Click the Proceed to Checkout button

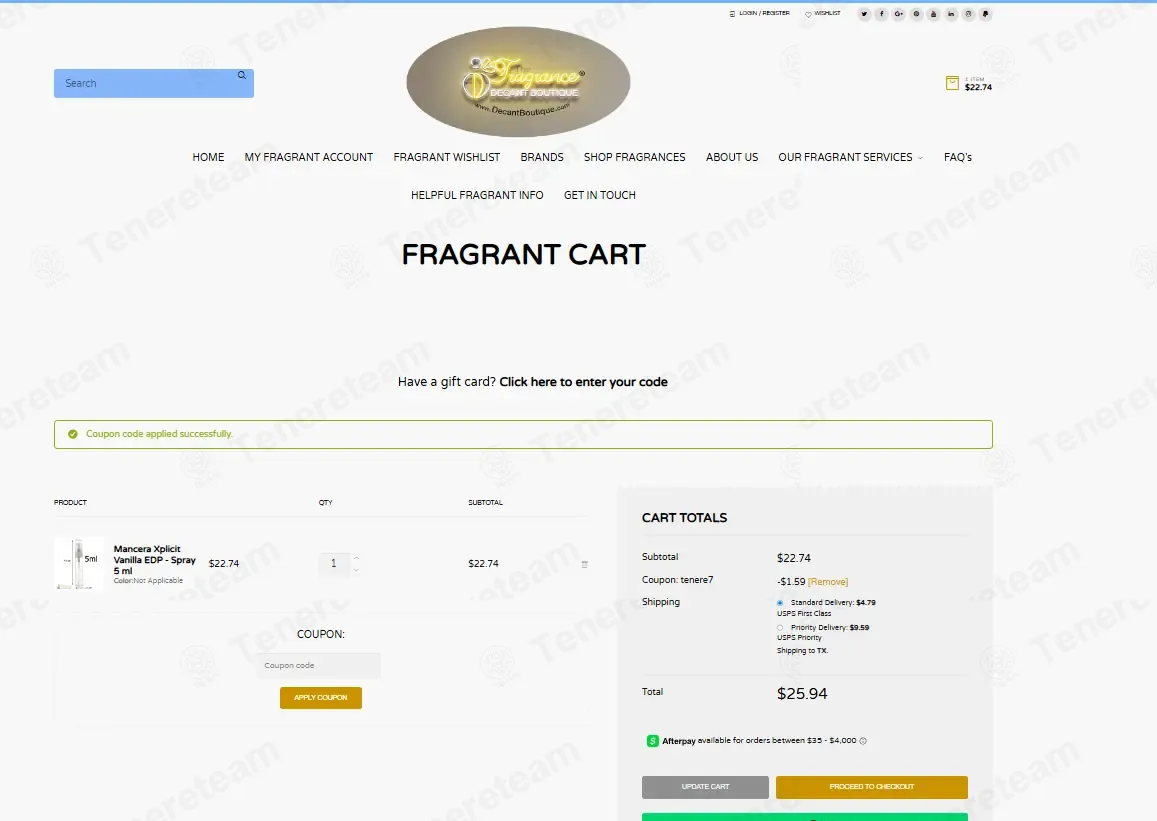coord(871,787)
